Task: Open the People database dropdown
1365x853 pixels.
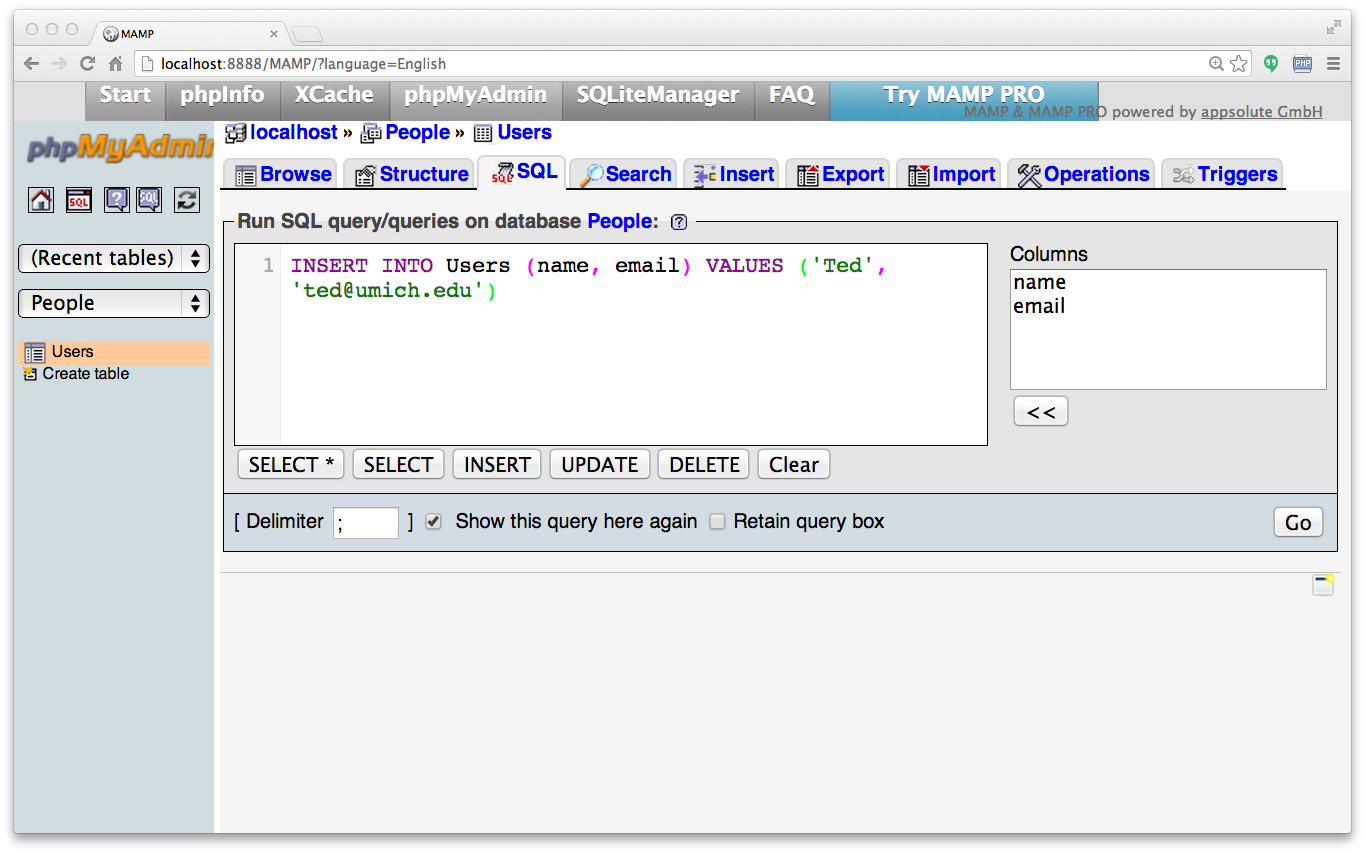Action: click(x=114, y=303)
